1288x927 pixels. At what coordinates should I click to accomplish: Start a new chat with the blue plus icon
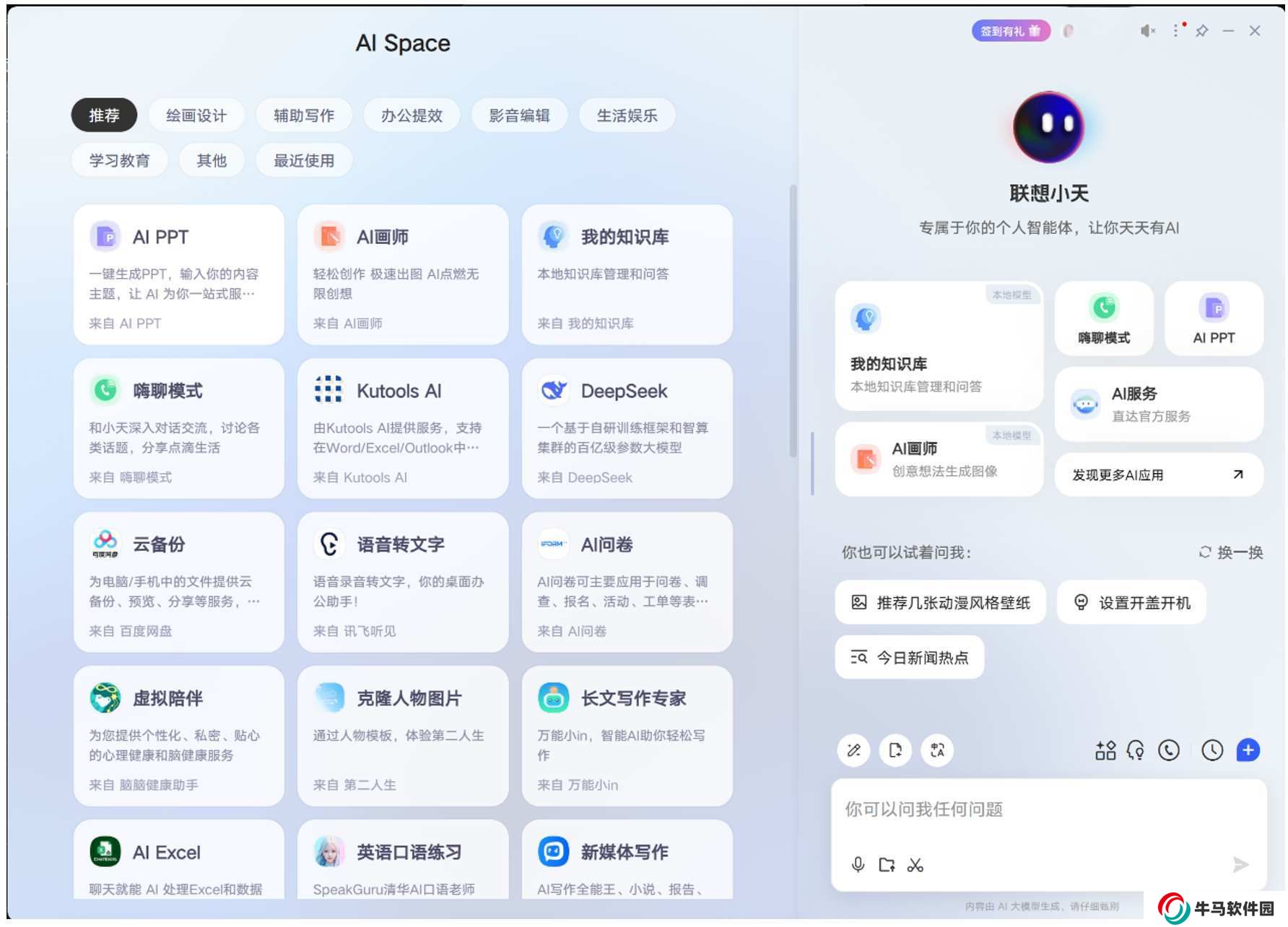[x=1248, y=751]
